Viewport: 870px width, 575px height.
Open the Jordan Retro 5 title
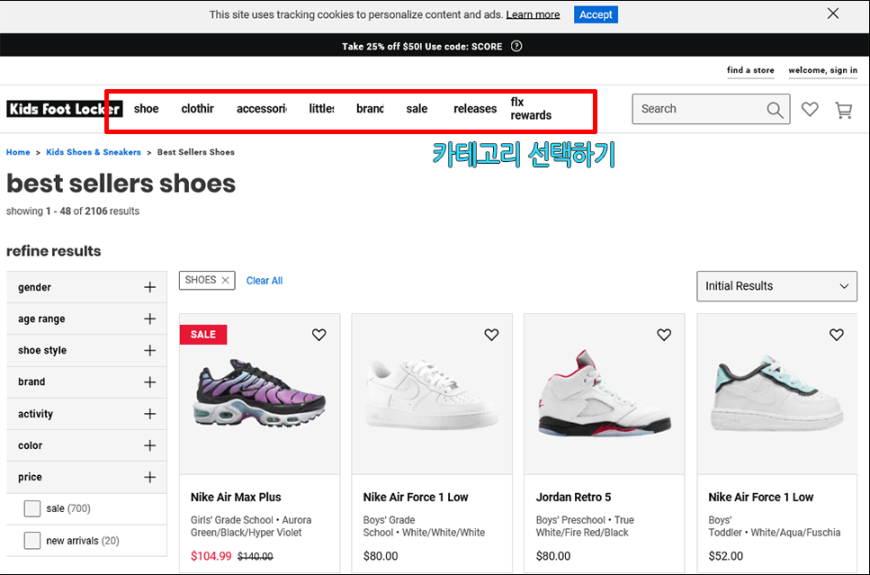point(573,497)
